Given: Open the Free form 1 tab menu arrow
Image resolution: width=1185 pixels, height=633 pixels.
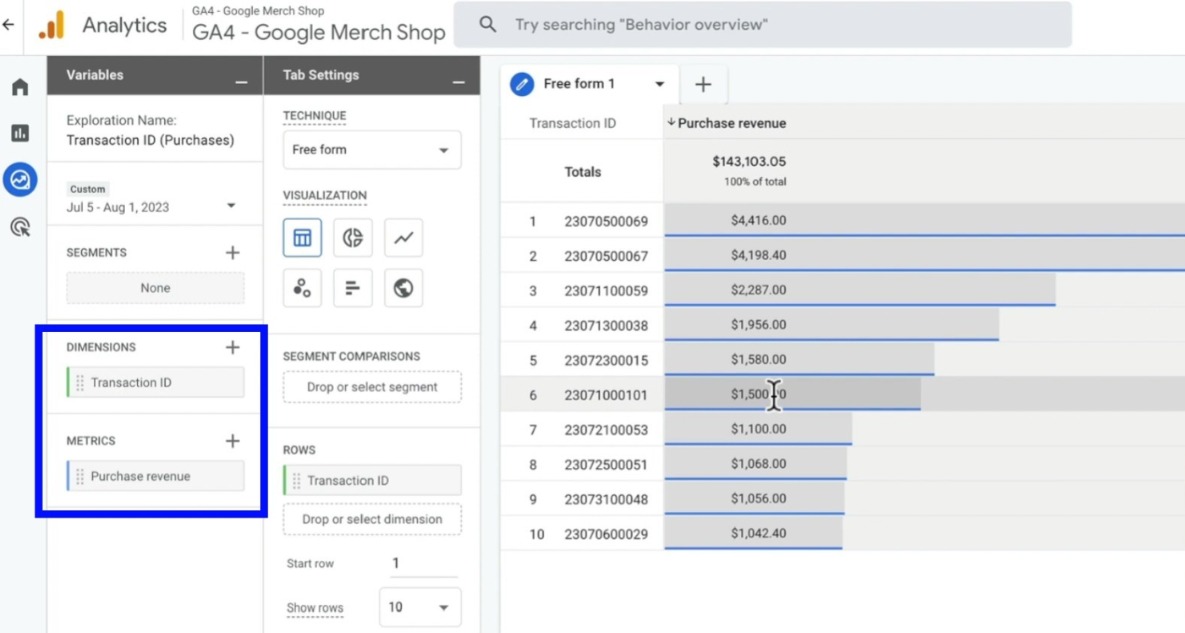Looking at the screenshot, I should (x=660, y=84).
